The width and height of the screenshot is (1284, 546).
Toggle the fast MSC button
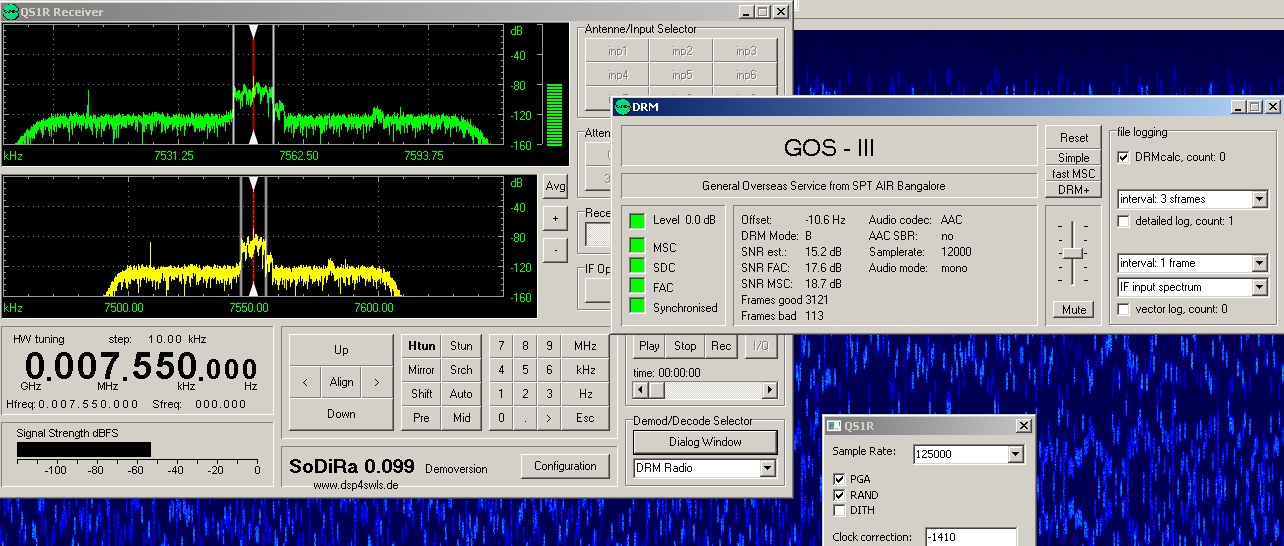pos(1074,174)
